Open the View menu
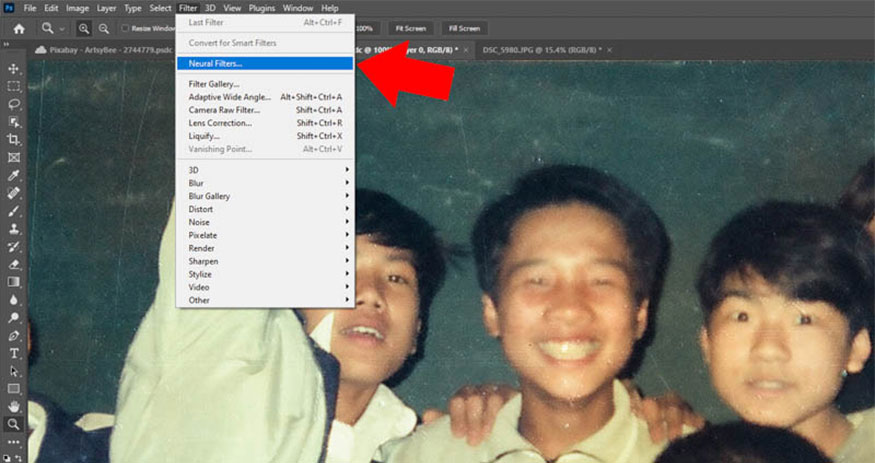Image resolution: width=875 pixels, height=463 pixels. (x=232, y=8)
